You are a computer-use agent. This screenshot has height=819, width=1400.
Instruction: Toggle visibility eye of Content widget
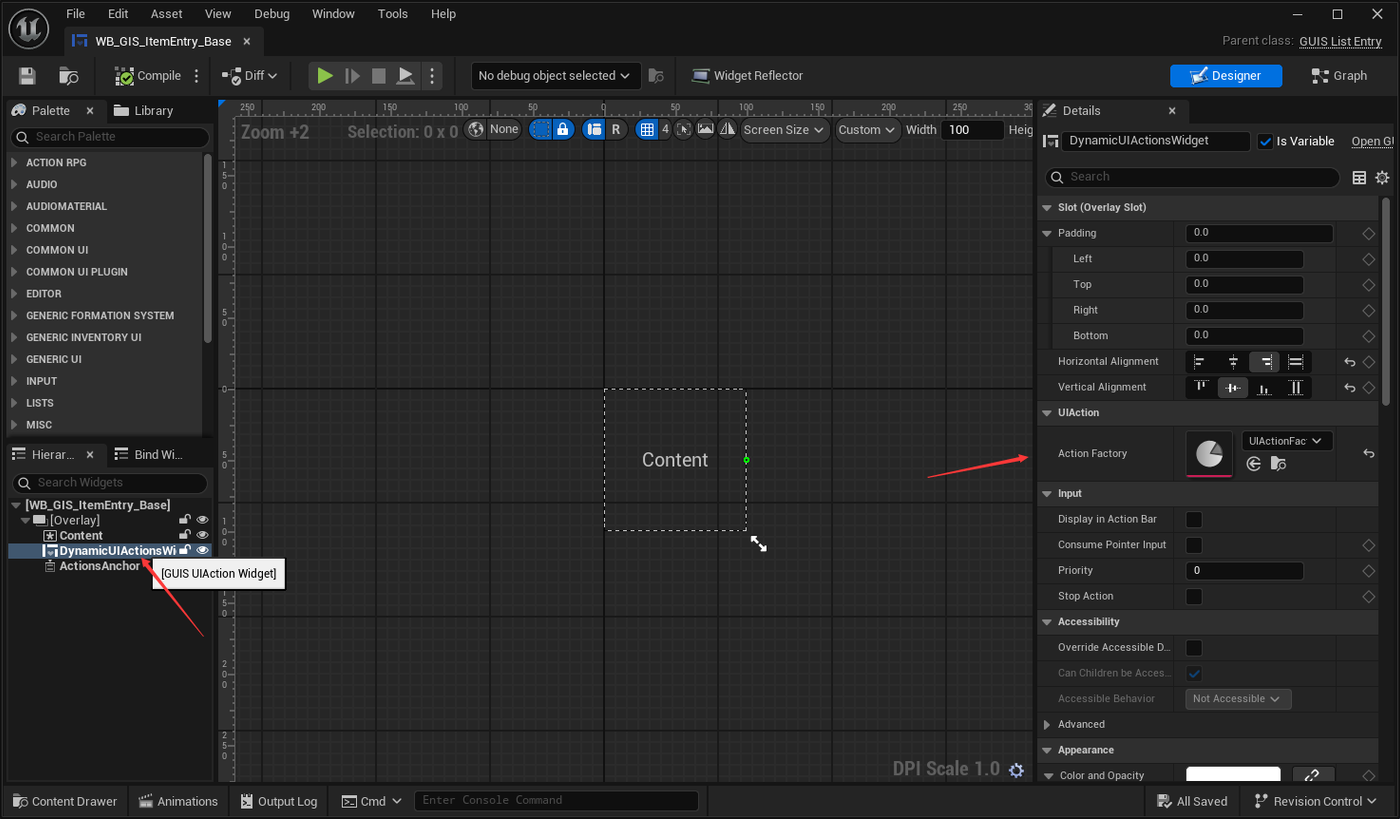tap(202, 536)
